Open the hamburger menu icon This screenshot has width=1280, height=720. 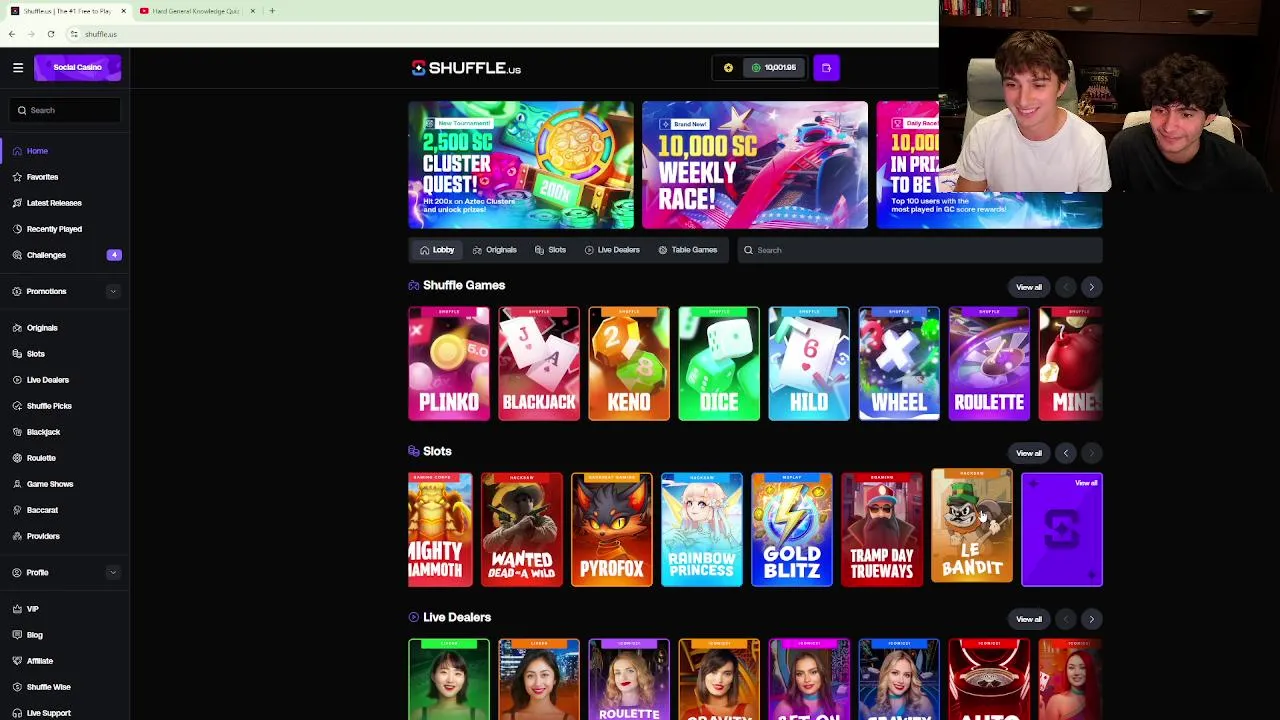tap(18, 67)
